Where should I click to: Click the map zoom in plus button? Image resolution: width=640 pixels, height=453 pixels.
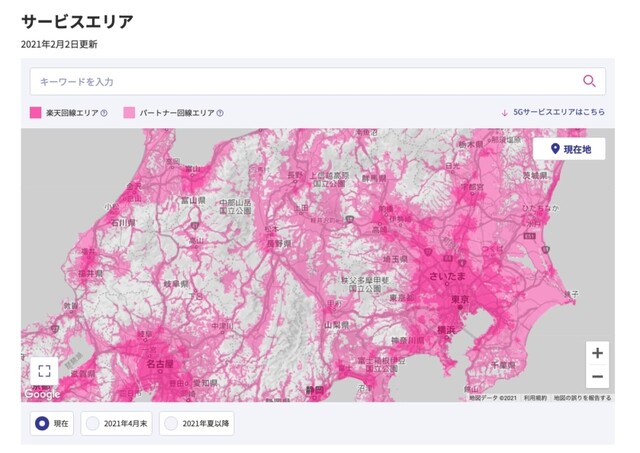click(x=597, y=353)
